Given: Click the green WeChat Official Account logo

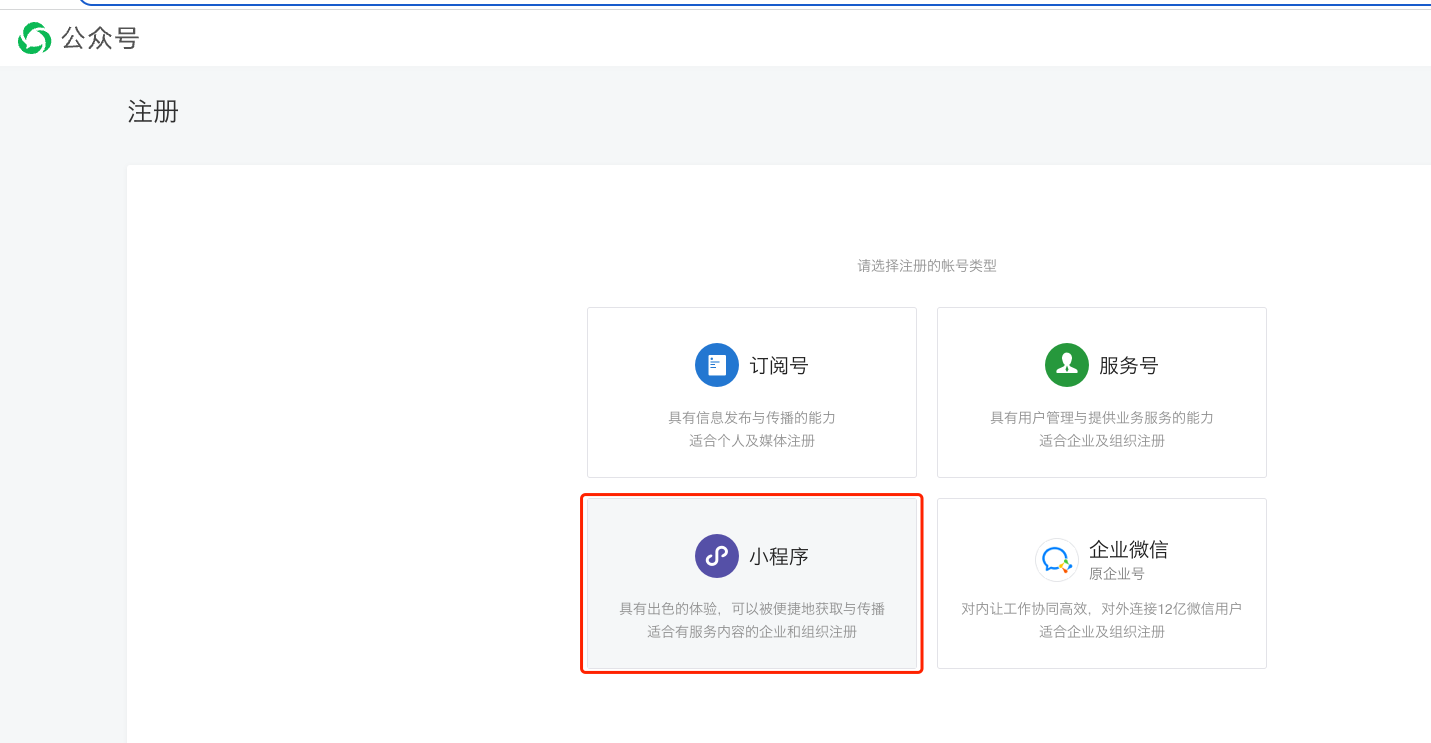Looking at the screenshot, I should click(x=34, y=38).
